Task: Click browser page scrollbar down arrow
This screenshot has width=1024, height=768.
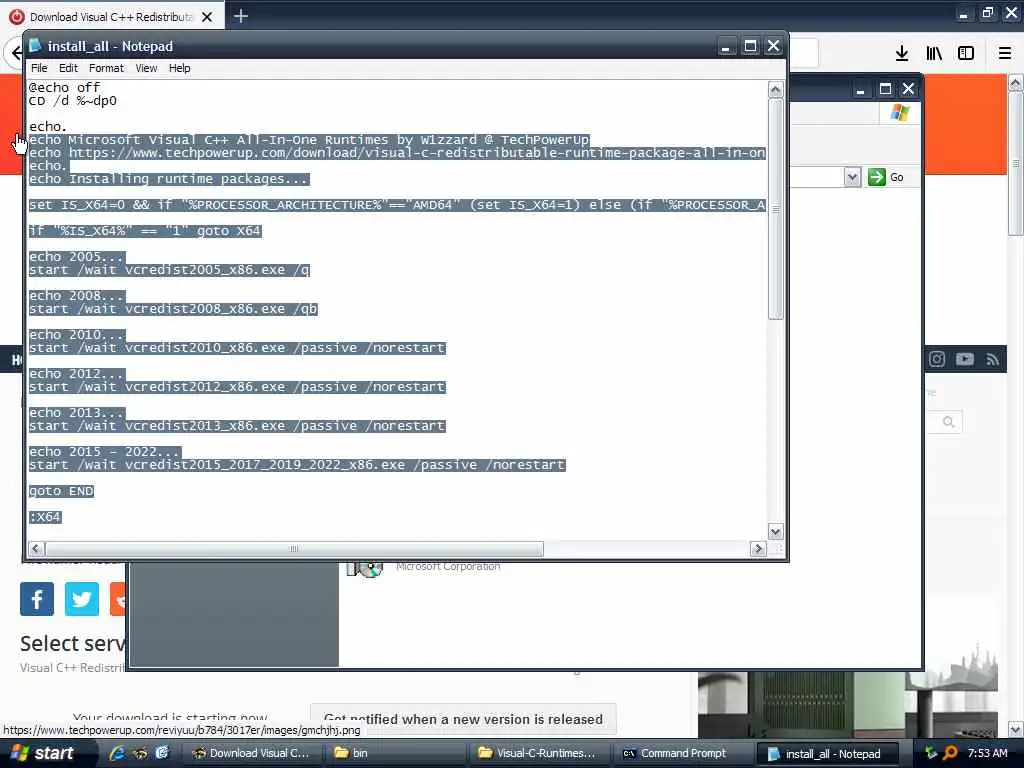Action: [1016, 729]
